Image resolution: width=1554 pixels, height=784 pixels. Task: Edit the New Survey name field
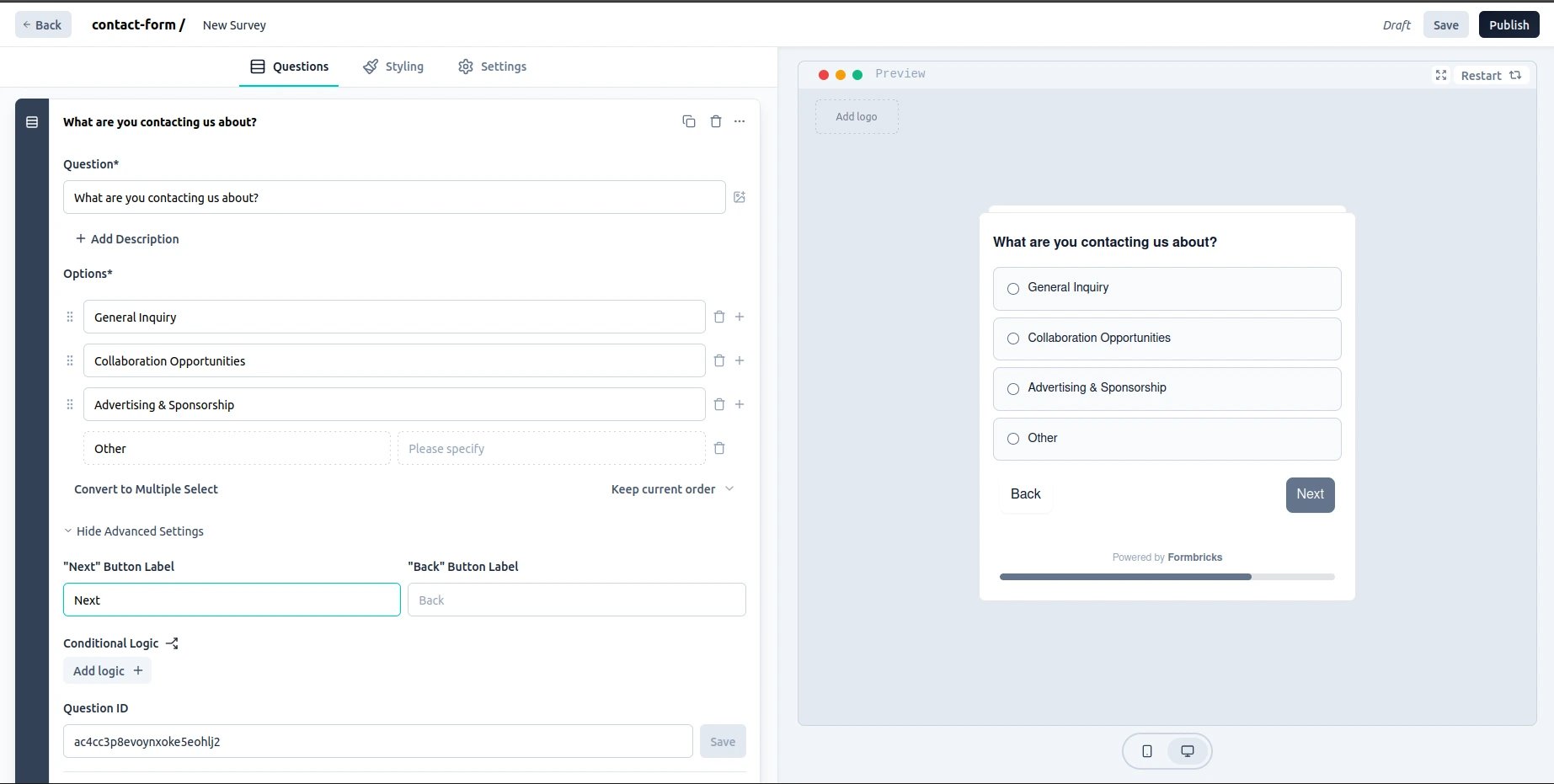tap(234, 25)
